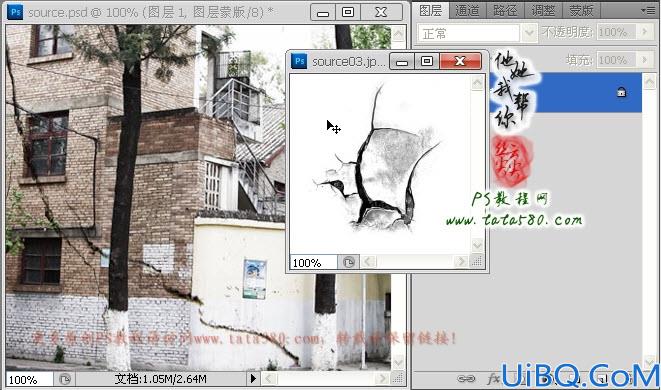Switch to the 通道 tab
The image size is (661, 390).
coord(467,11)
